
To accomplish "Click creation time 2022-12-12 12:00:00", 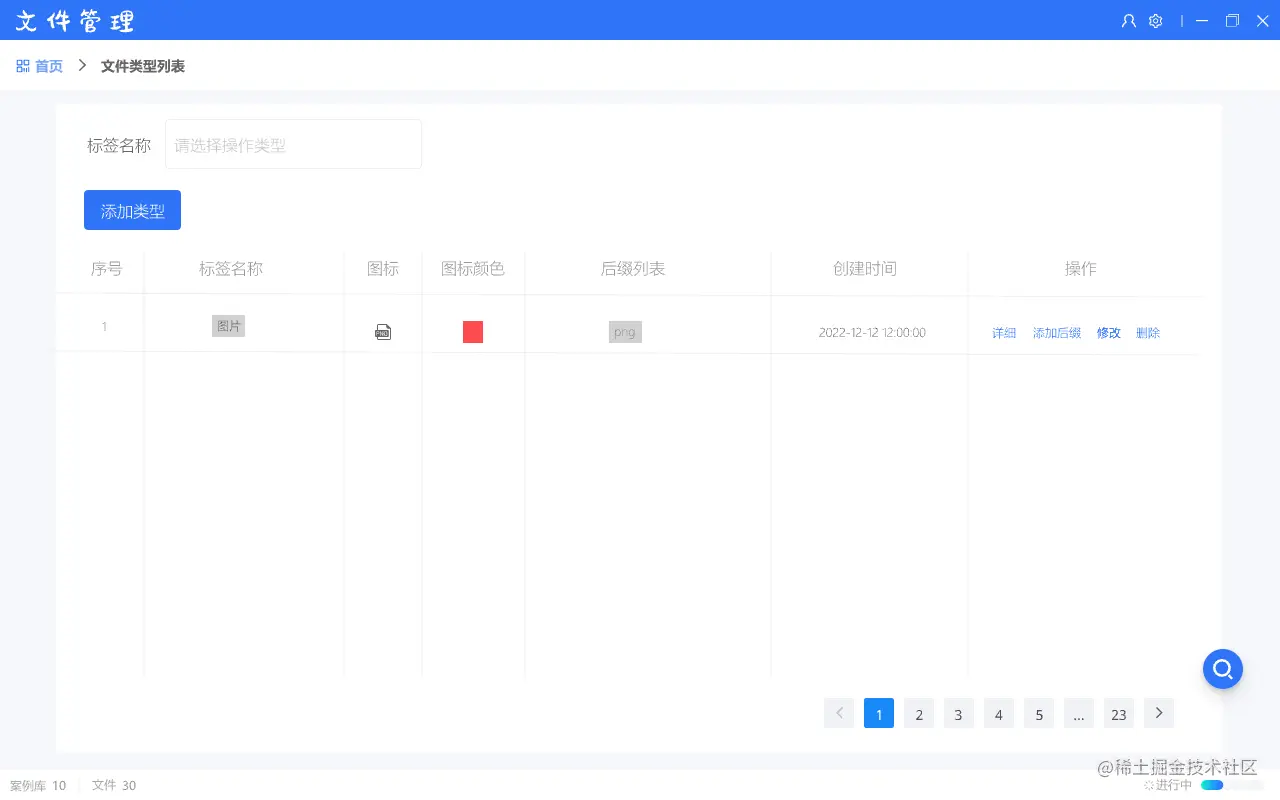I will (872, 333).
